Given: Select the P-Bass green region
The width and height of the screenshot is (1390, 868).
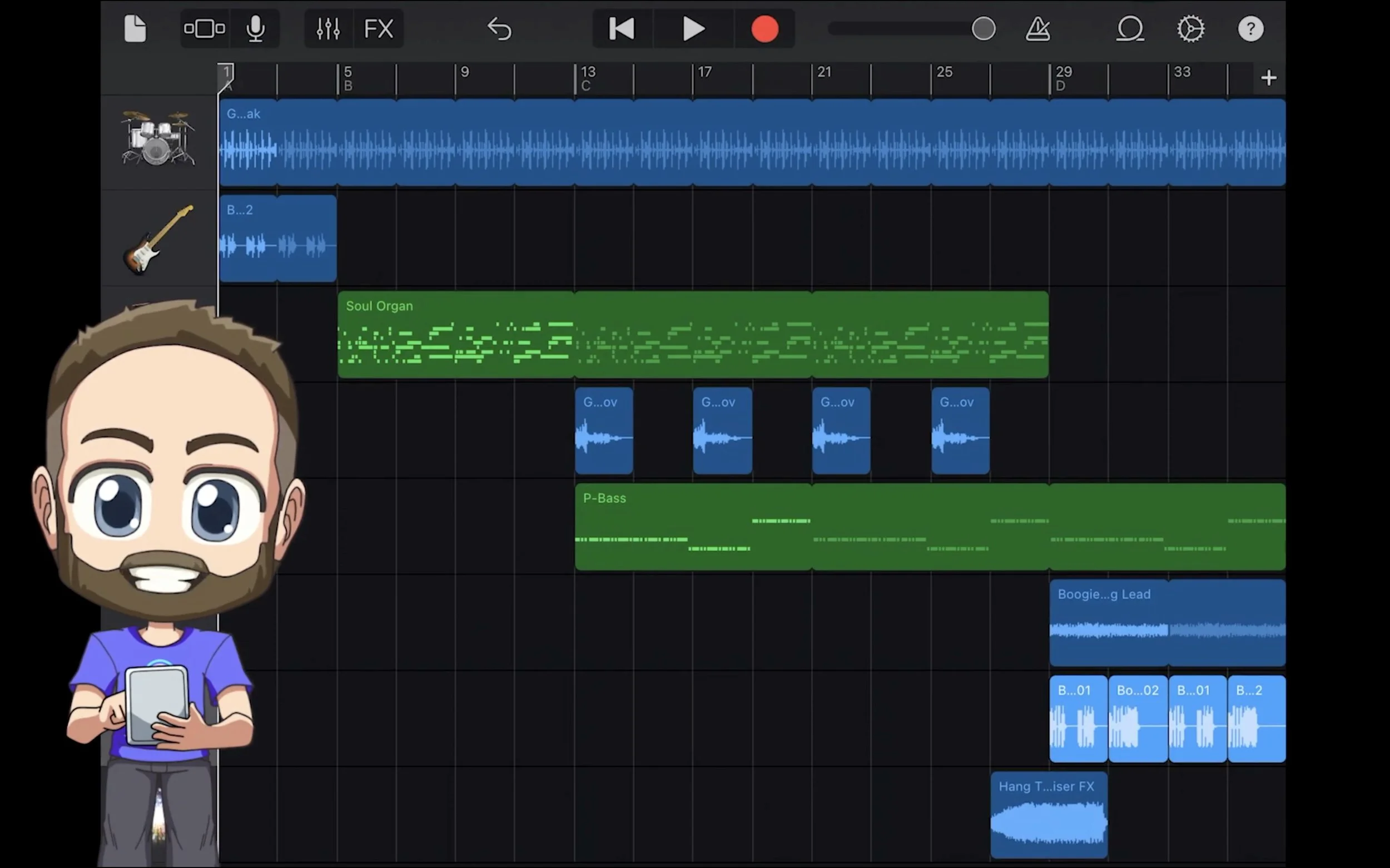Looking at the screenshot, I should click(930, 527).
